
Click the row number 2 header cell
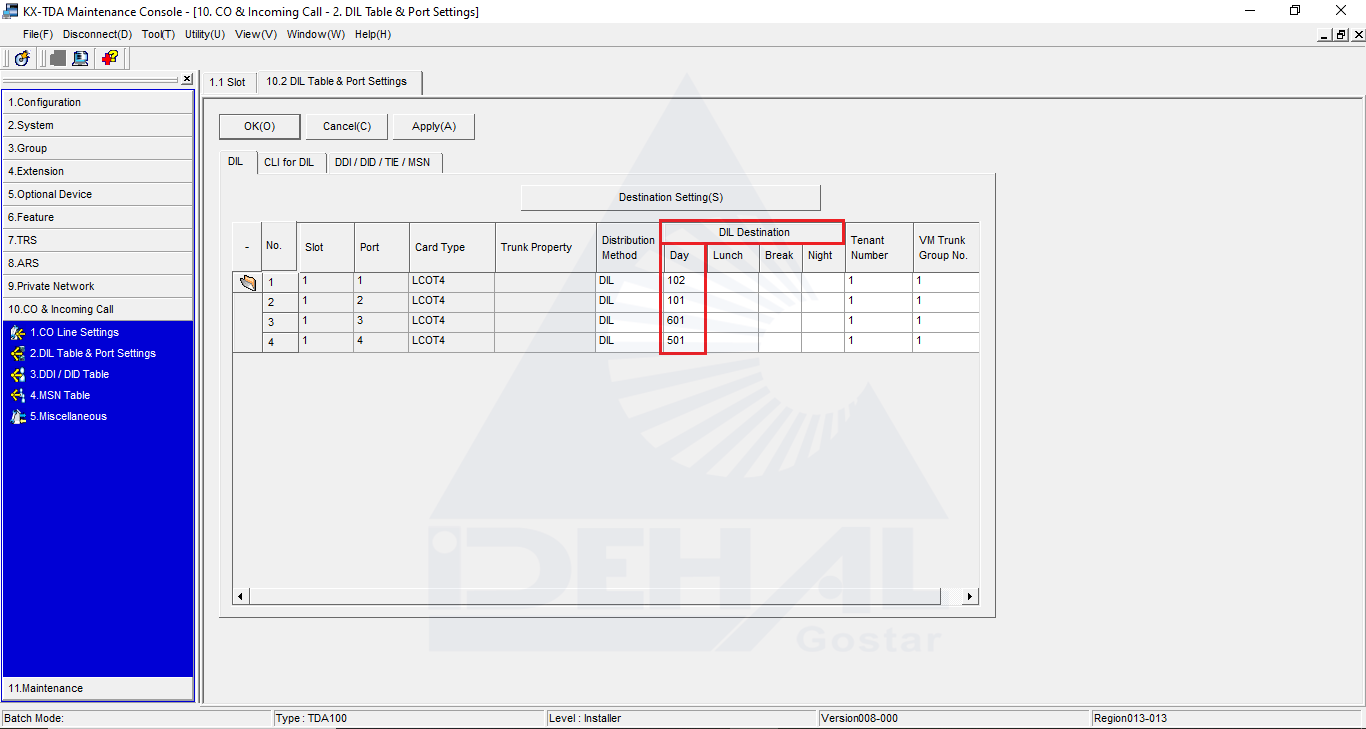coord(279,302)
